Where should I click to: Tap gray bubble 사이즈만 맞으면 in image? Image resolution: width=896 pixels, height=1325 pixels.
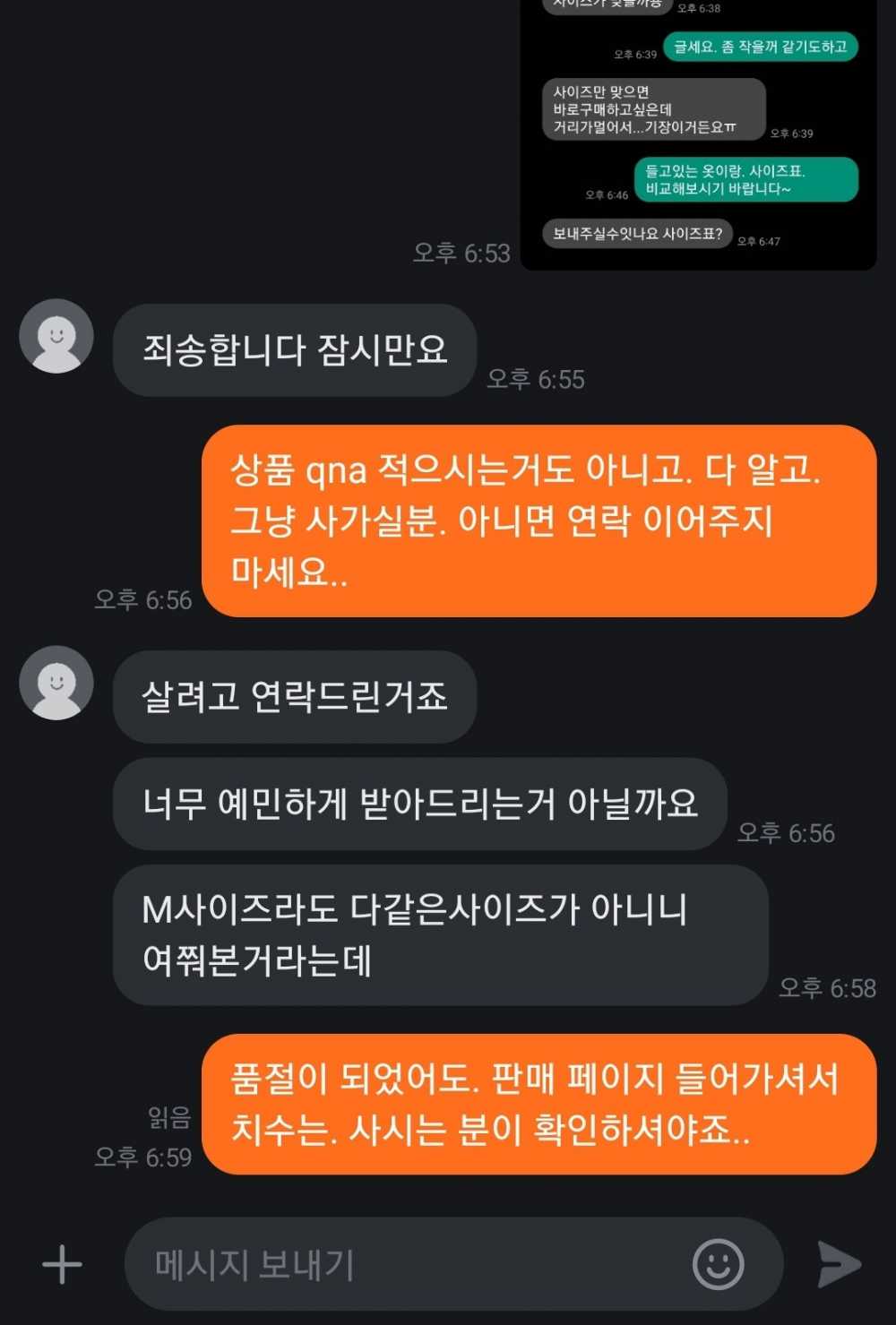[x=654, y=109]
